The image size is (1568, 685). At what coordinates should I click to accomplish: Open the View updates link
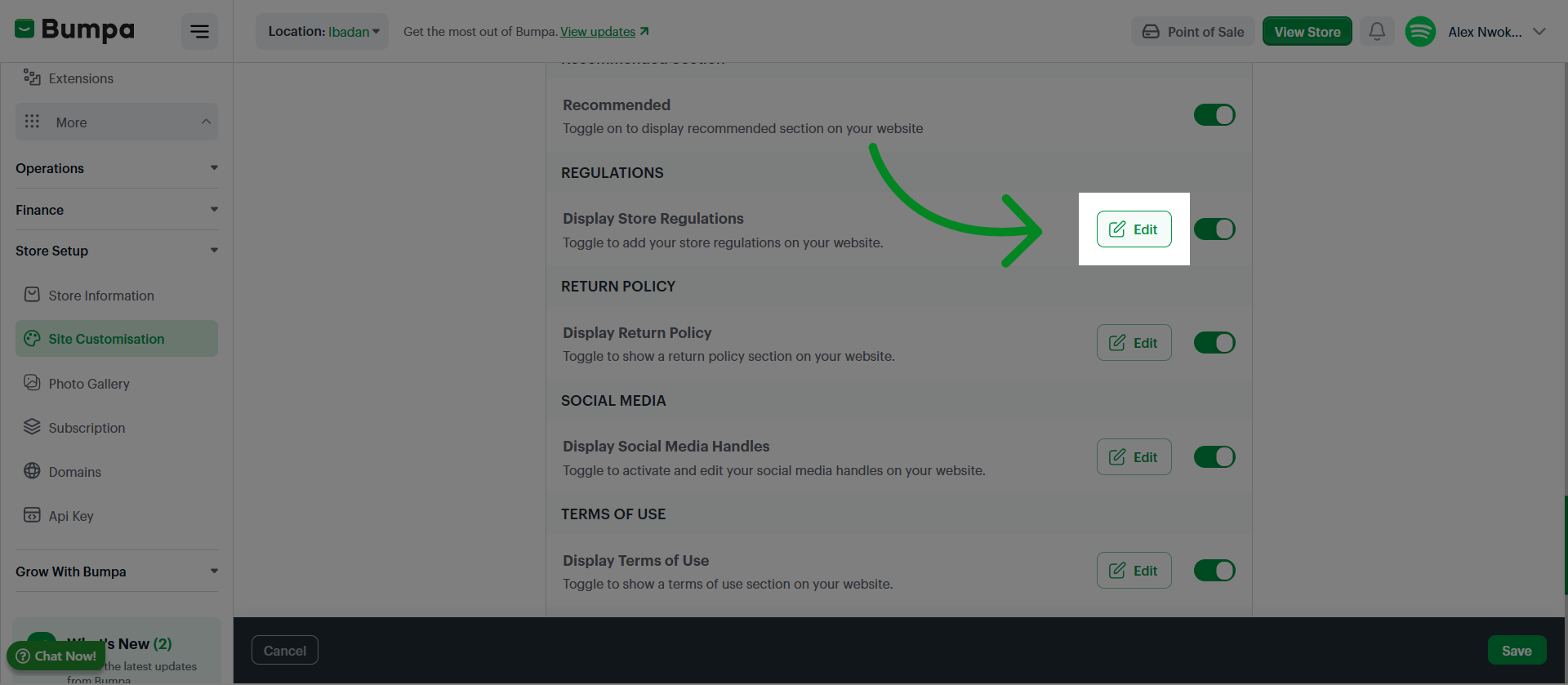(x=598, y=32)
